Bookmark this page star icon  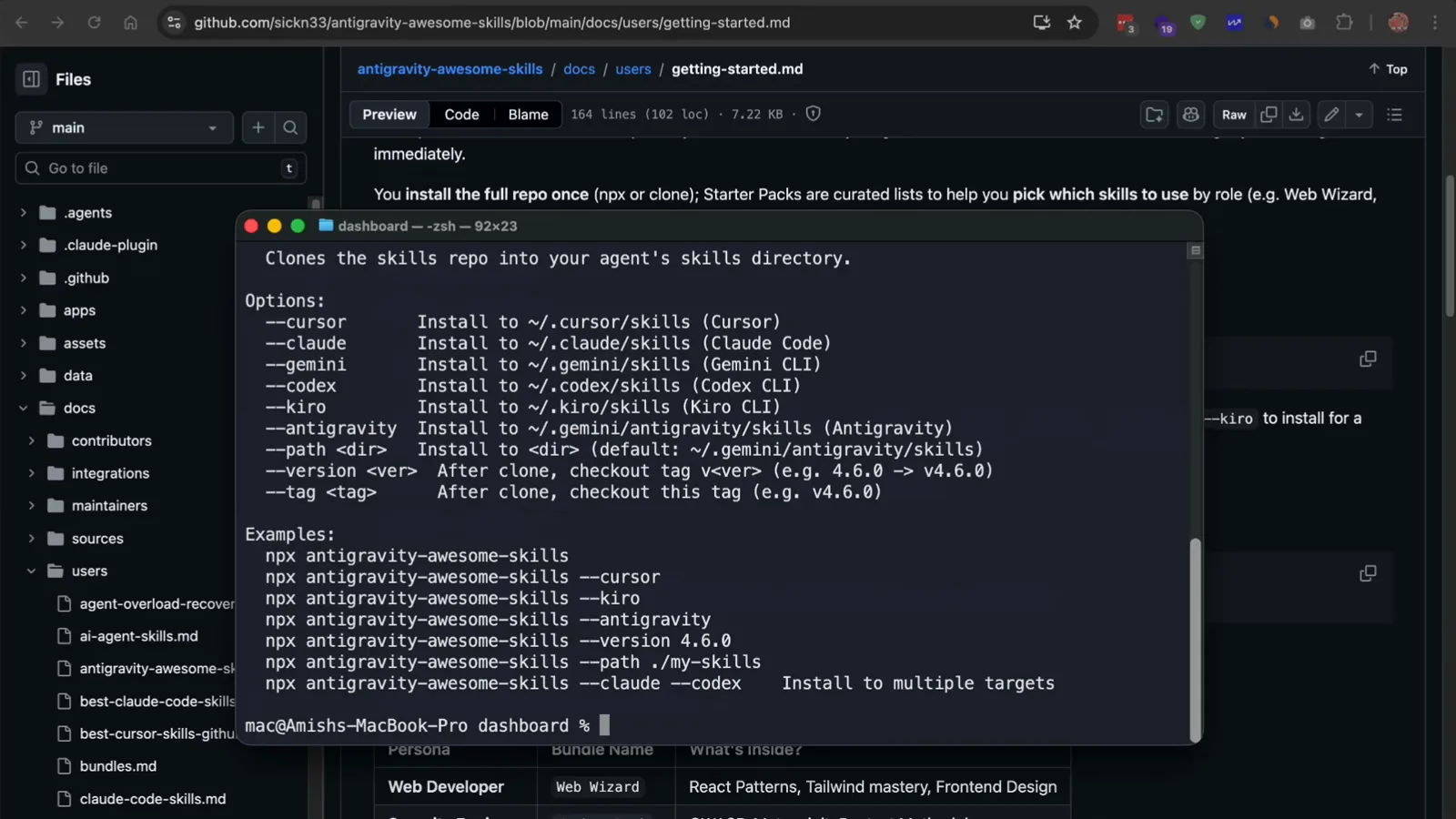pyautogui.click(x=1075, y=23)
